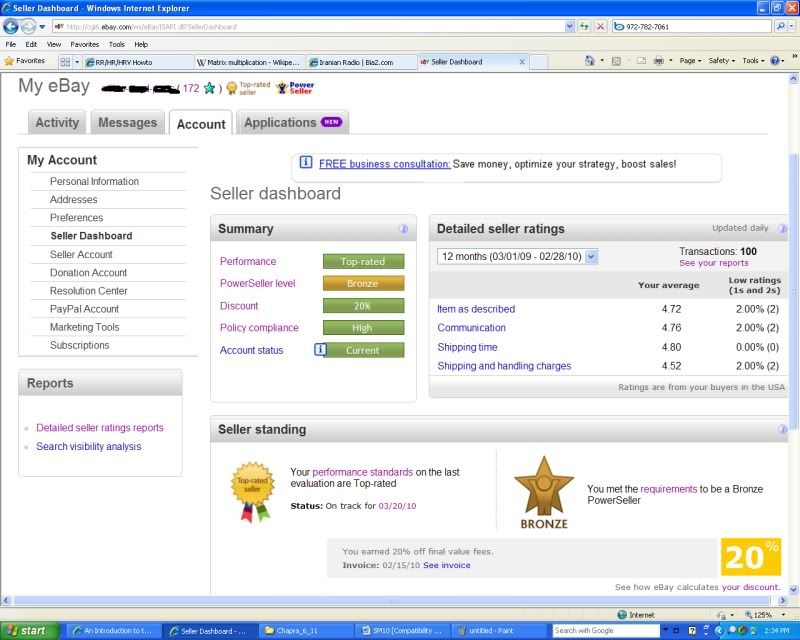Click the Shipping and handling charges link
Viewport: 800px width, 640px height.
(504, 366)
